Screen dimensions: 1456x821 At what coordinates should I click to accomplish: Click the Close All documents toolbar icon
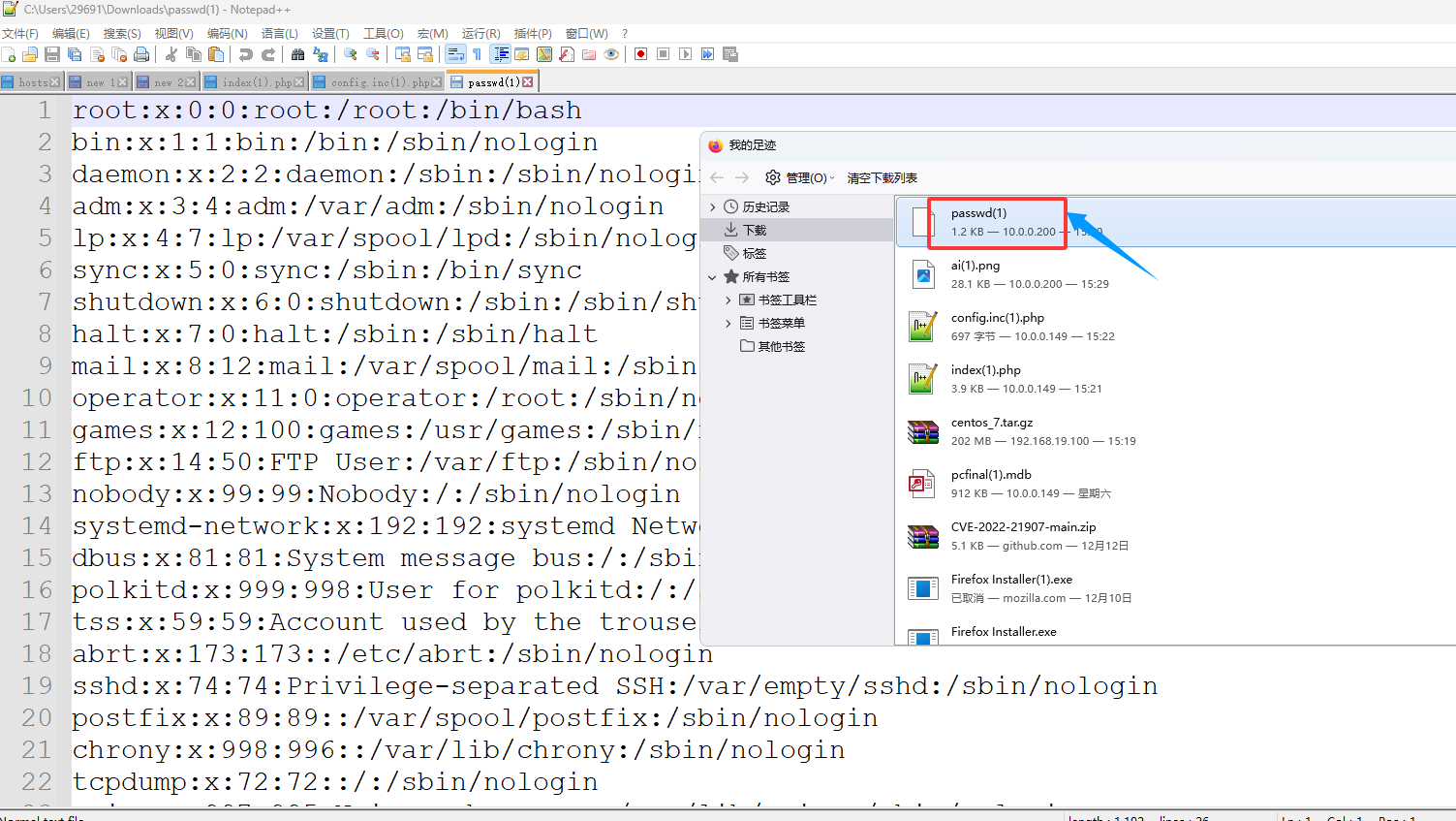pyautogui.click(x=119, y=54)
